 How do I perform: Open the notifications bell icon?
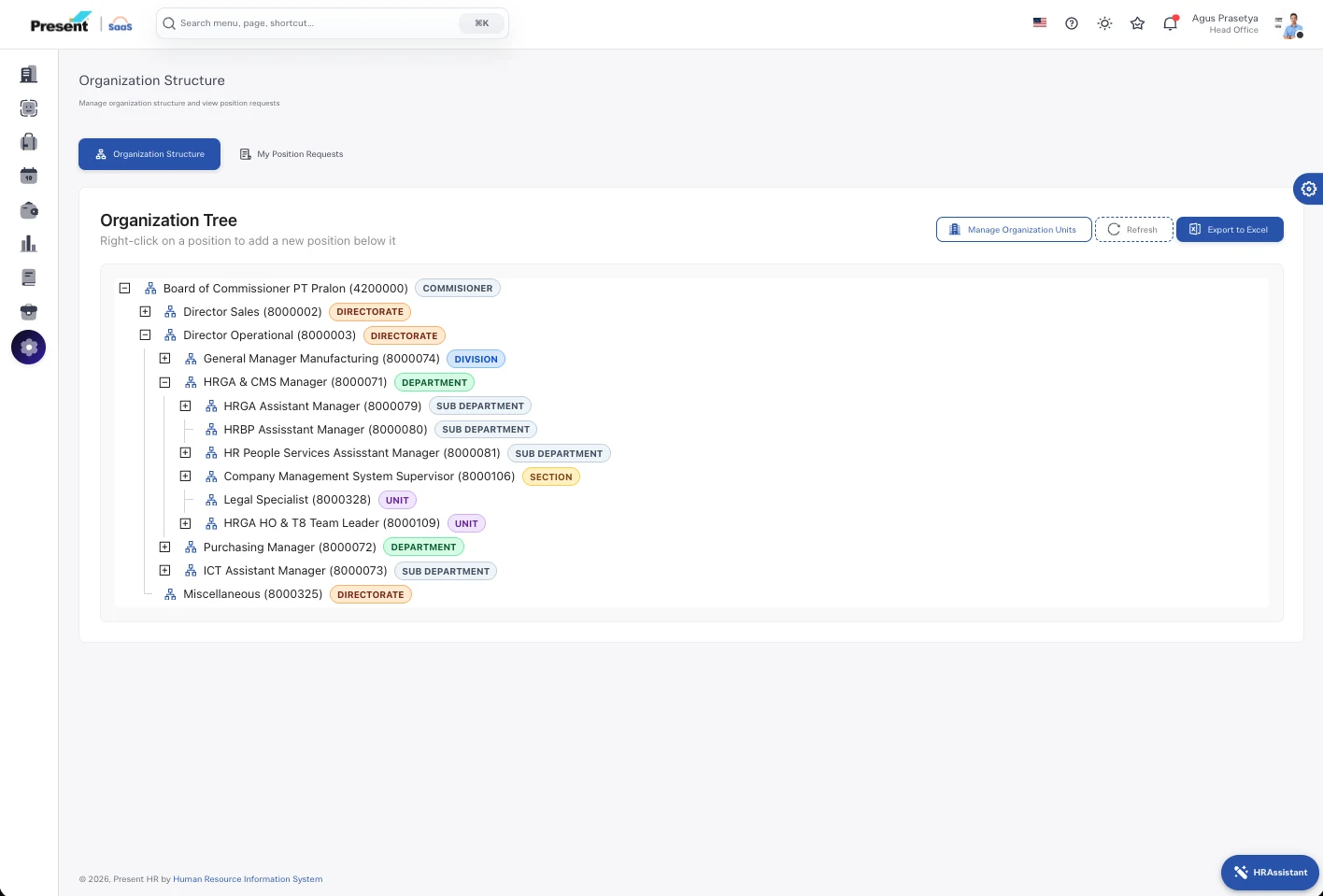[1170, 23]
